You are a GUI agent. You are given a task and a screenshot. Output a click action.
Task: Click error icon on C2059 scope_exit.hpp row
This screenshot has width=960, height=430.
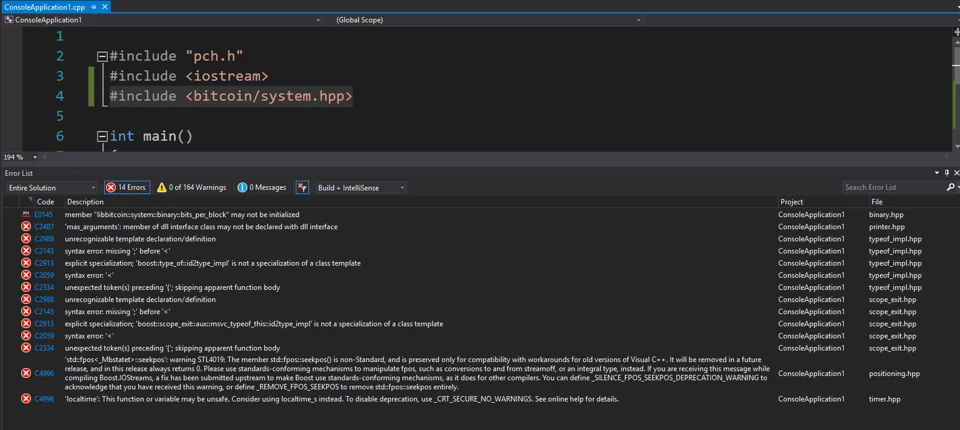[26, 336]
